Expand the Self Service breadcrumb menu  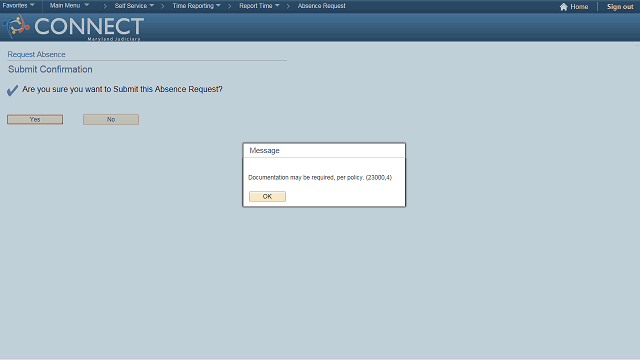pyautogui.click(x=134, y=6)
